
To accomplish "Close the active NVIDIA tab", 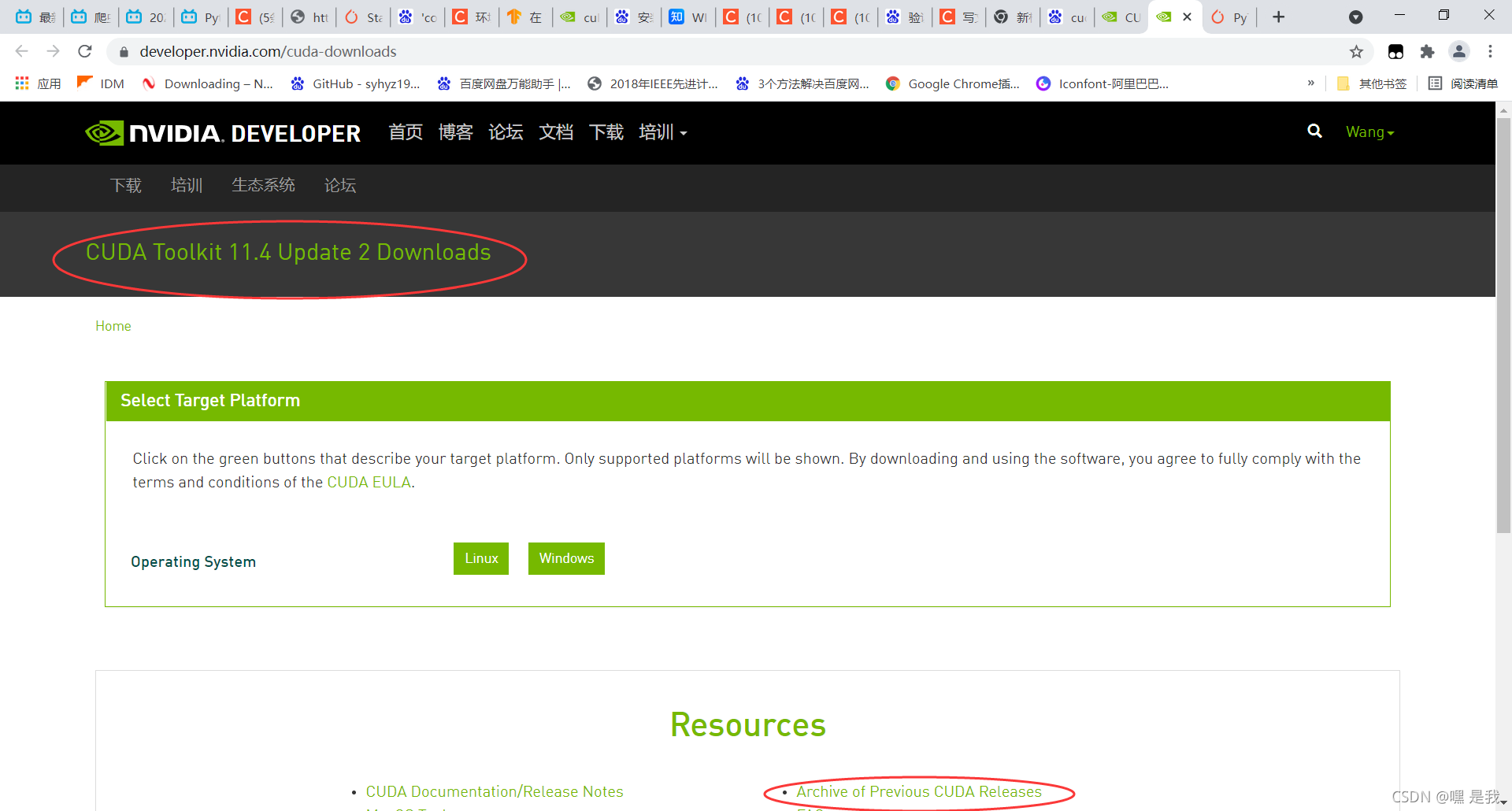I will click(1188, 17).
